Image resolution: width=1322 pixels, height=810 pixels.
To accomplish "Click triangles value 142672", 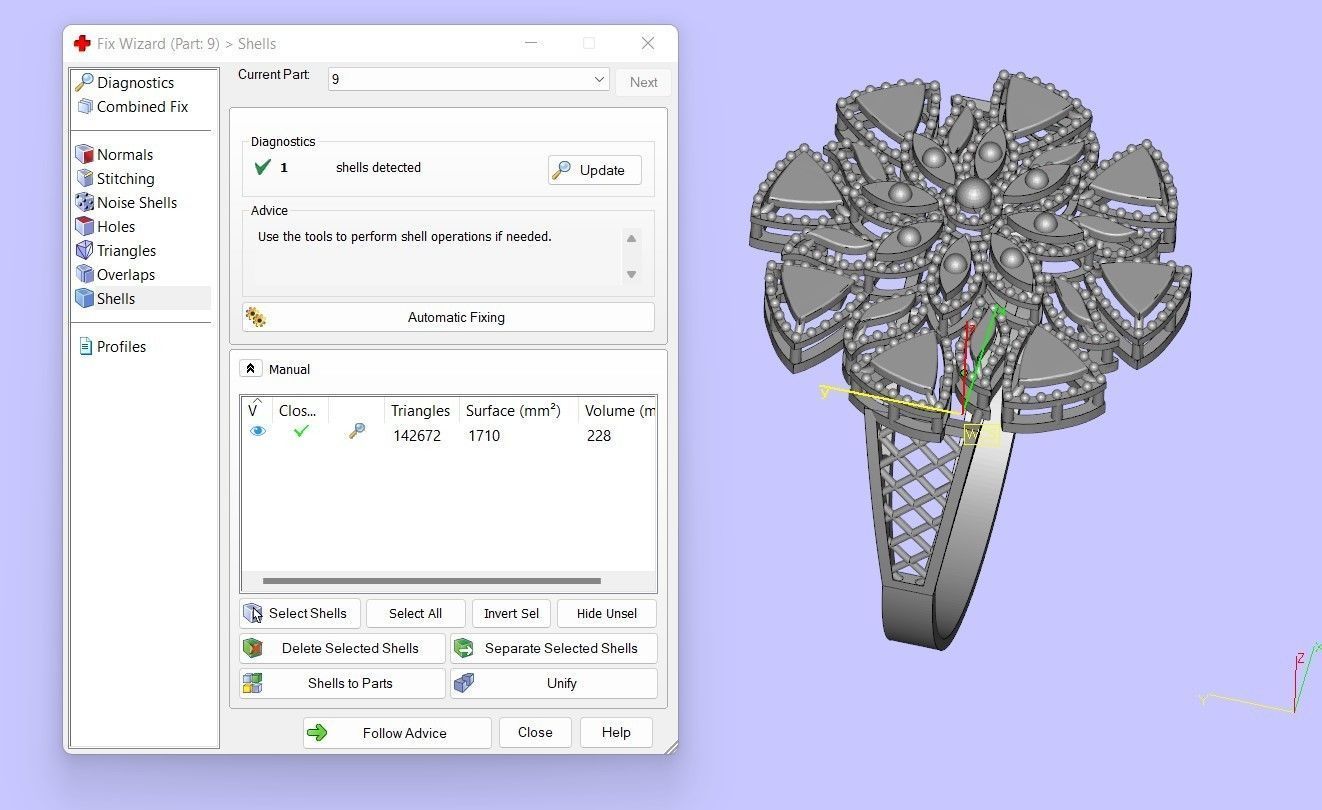I will click(417, 436).
